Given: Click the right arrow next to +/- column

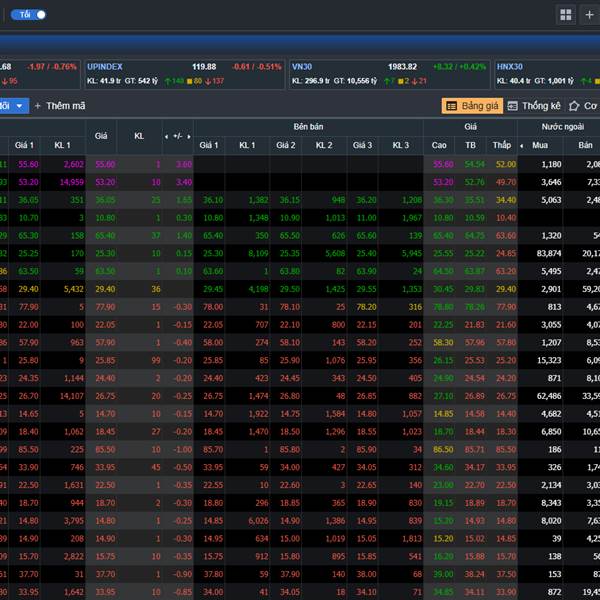Looking at the screenshot, I should [x=188, y=136].
